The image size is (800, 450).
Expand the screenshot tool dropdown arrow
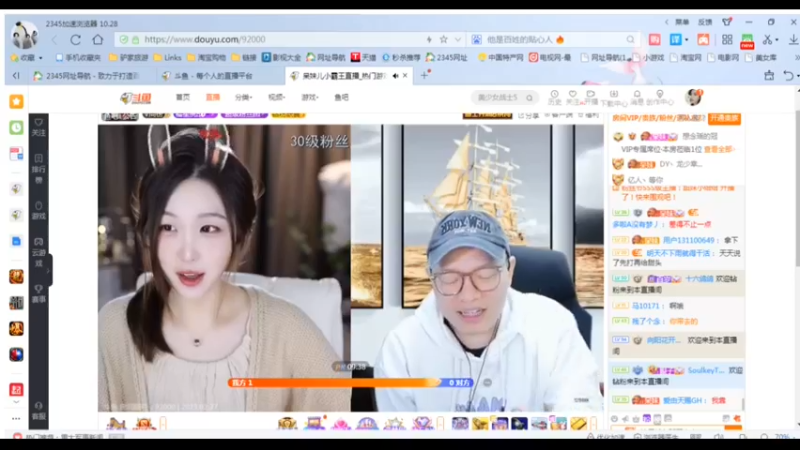pyautogui.click(x=777, y=39)
